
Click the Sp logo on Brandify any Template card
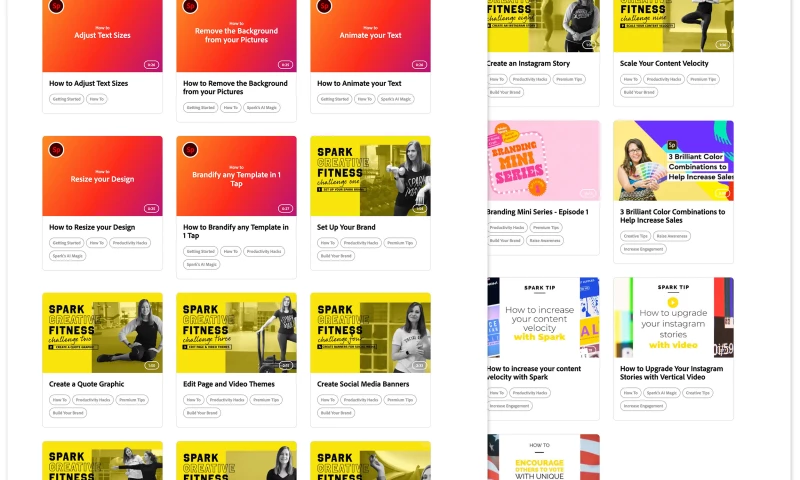tap(190, 150)
